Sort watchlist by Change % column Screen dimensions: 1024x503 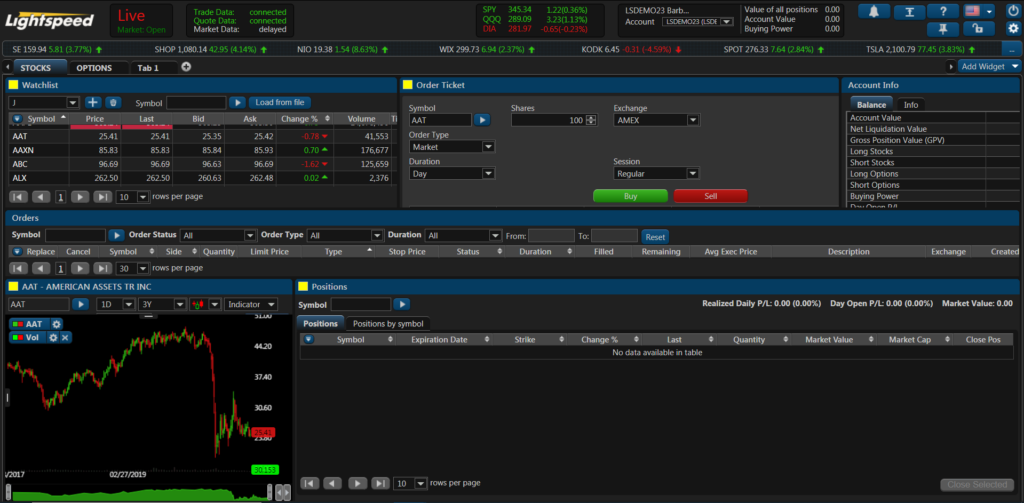304,119
